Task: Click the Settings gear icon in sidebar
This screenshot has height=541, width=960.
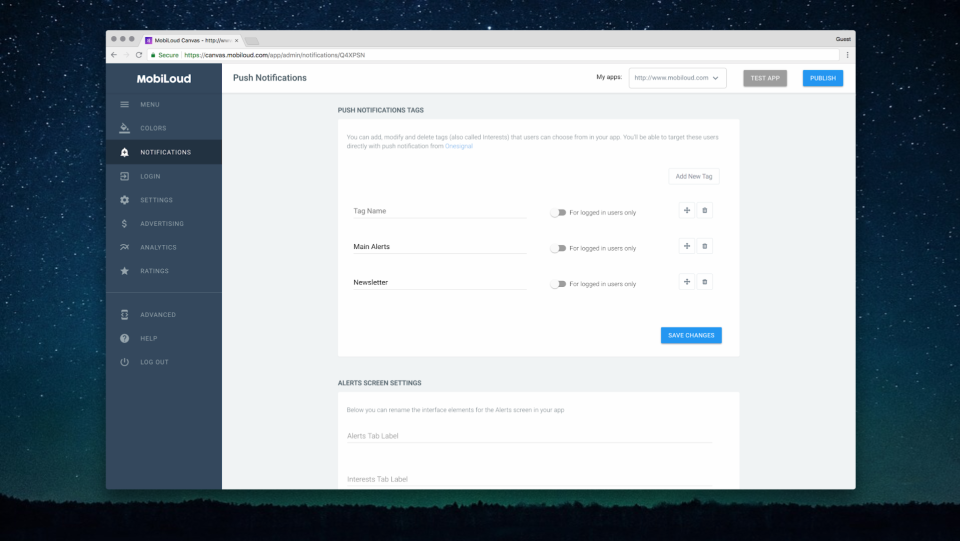Action: click(124, 200)
